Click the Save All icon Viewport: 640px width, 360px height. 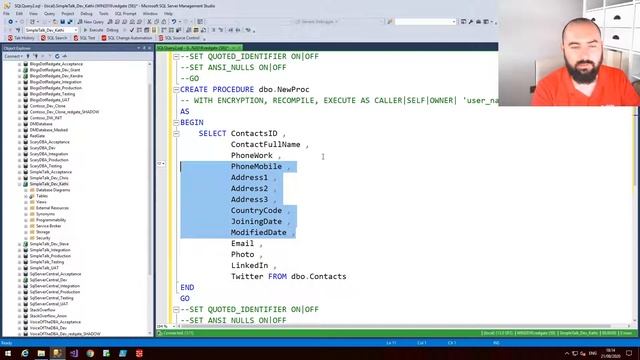click(70, 22)
